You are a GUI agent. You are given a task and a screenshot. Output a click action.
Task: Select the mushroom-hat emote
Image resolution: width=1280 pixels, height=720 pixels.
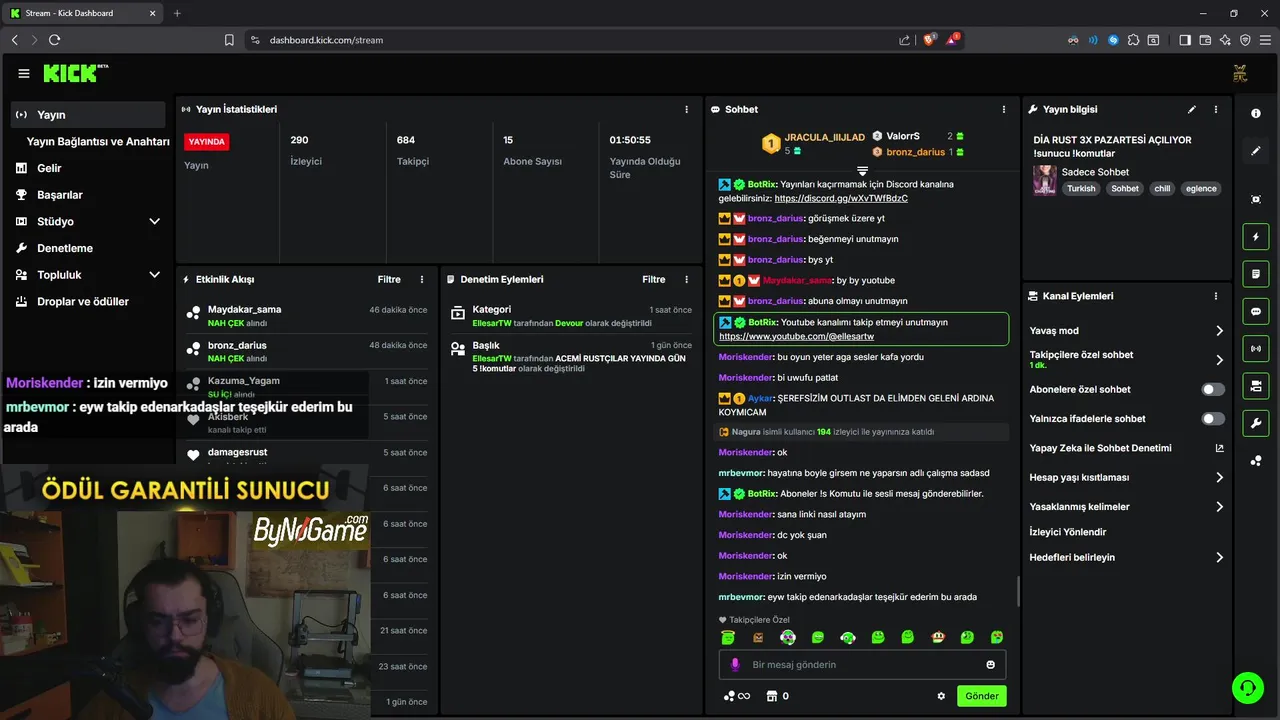938,637
